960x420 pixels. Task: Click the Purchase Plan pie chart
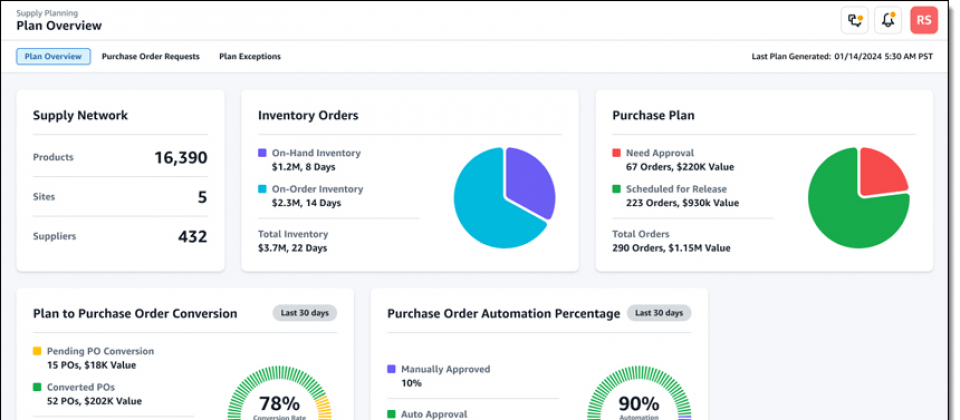coord(858,198)
